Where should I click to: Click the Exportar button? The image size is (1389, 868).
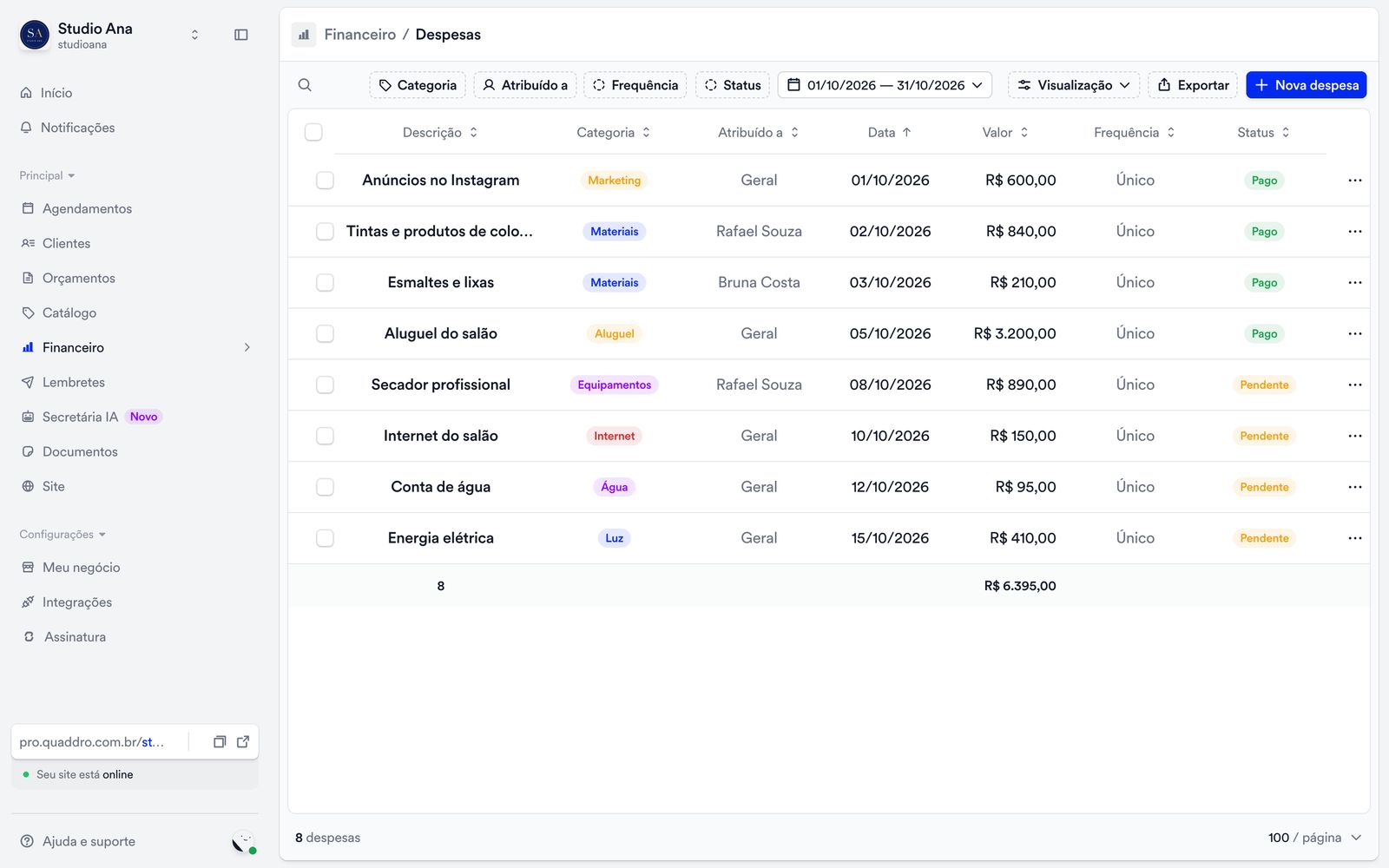point(1193,85)
